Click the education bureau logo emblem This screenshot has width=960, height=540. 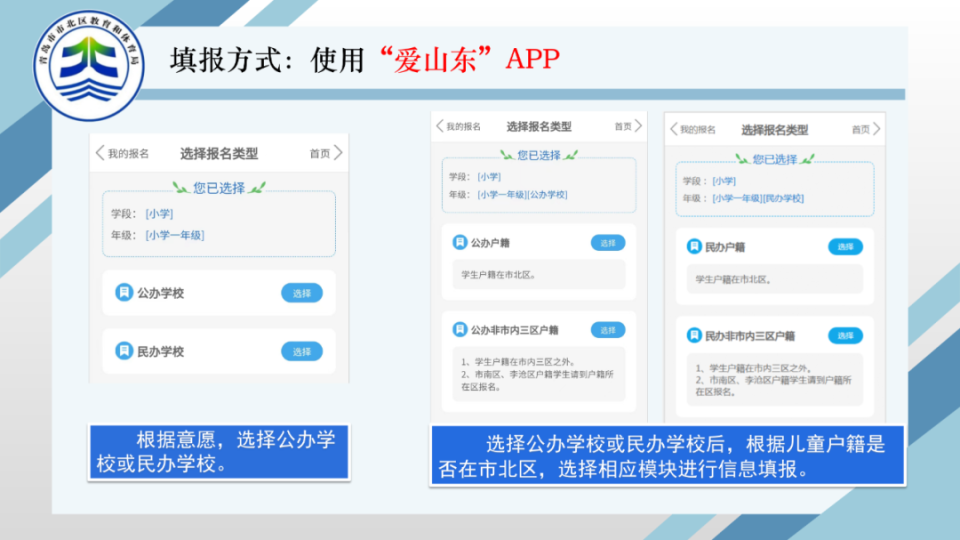coord(89,65)
